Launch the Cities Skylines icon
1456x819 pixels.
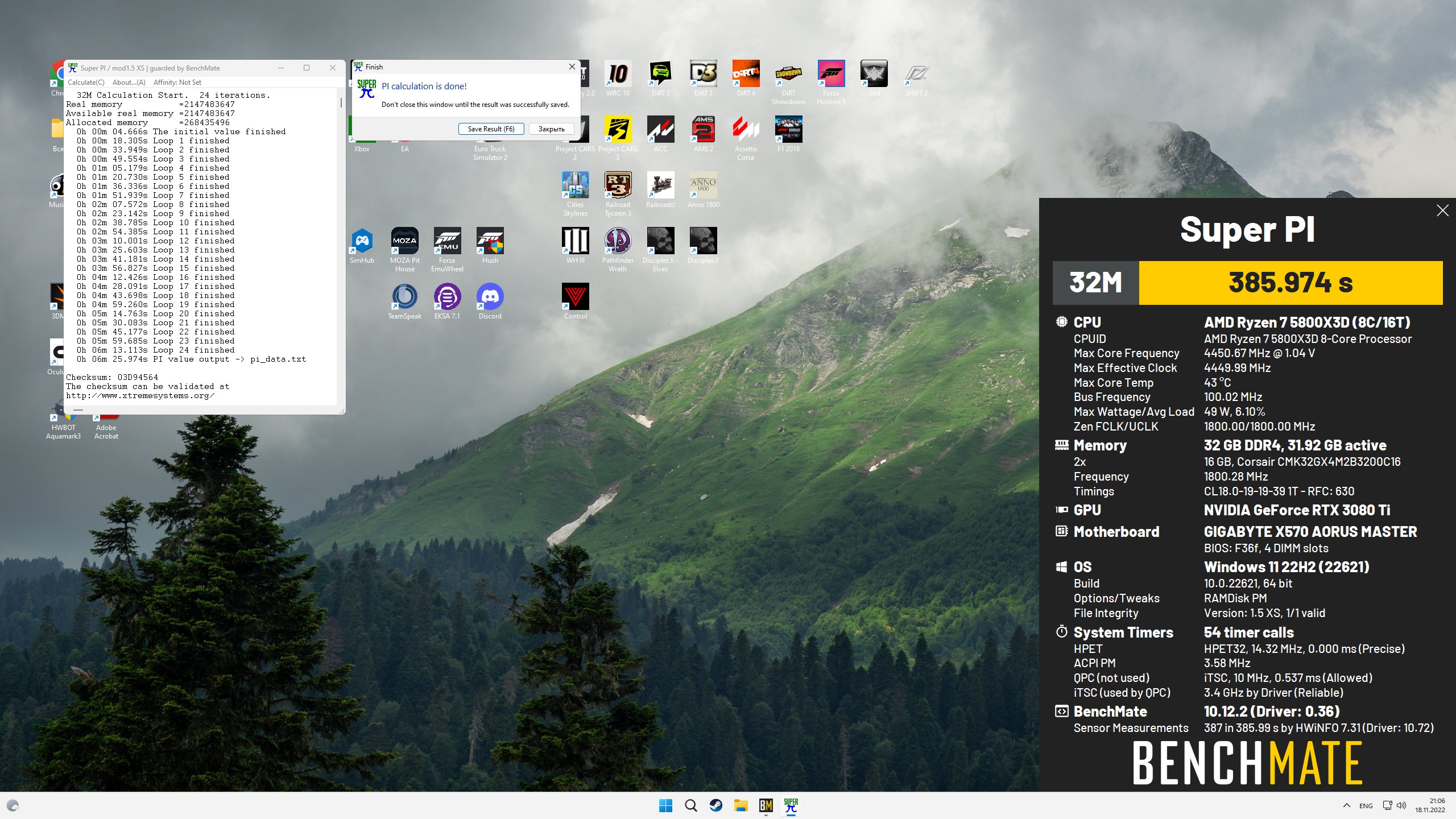click(x=575, y=194)
